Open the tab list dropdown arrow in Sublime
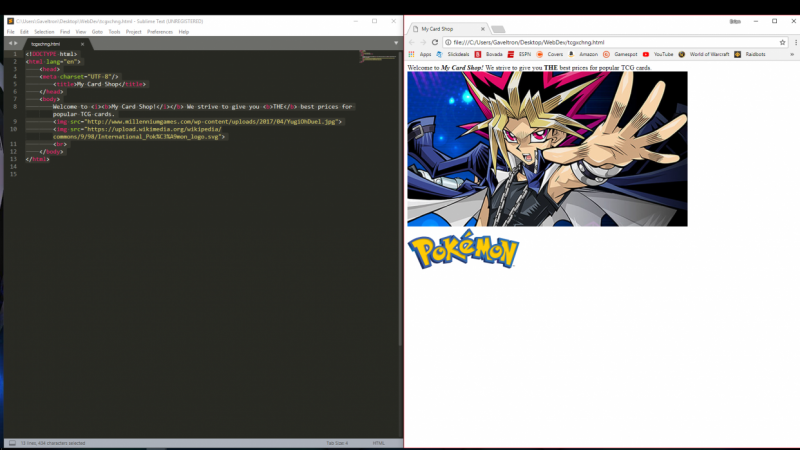 click(396, 43)
